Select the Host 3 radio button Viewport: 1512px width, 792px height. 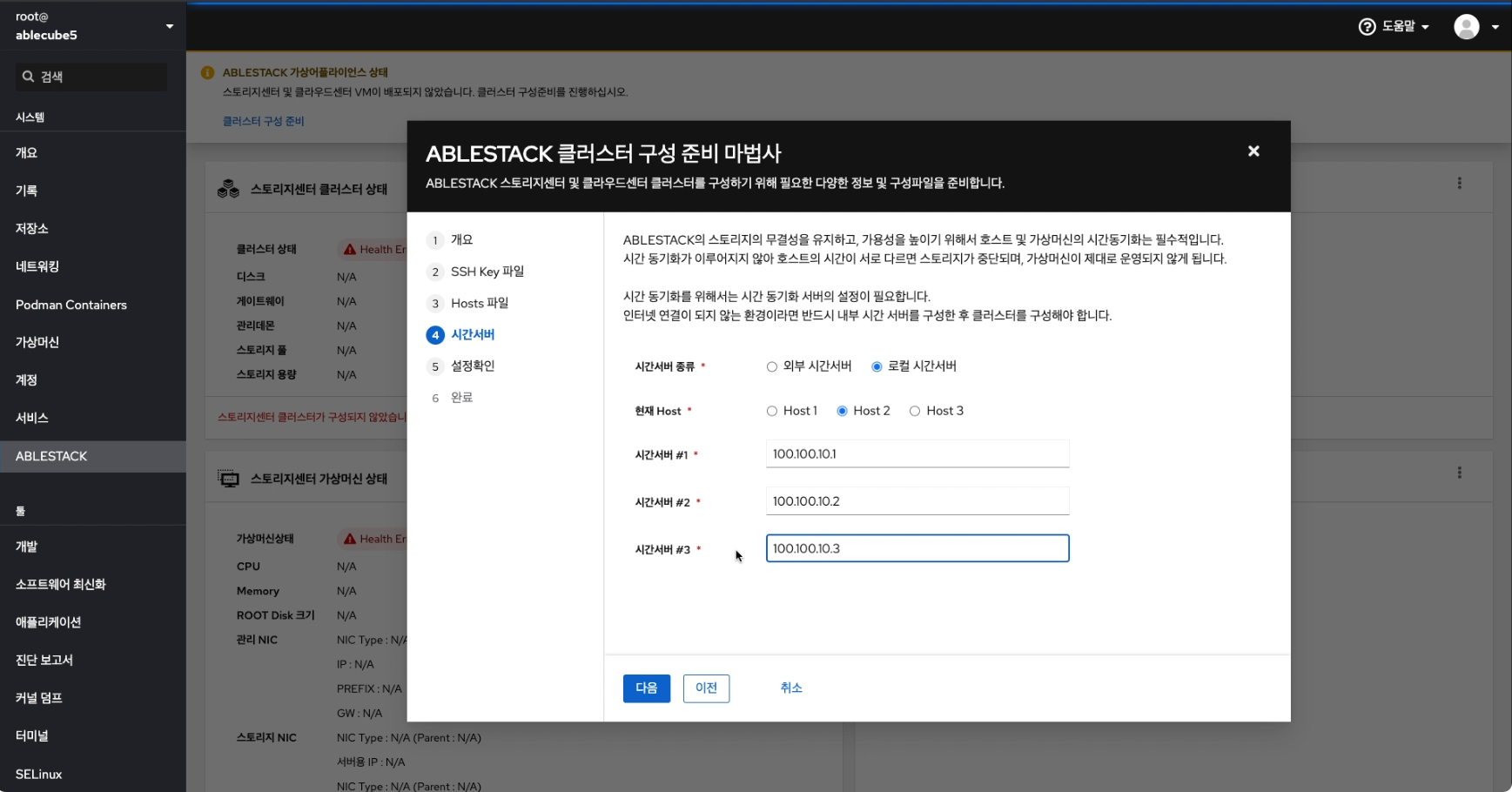click(915, 412)
